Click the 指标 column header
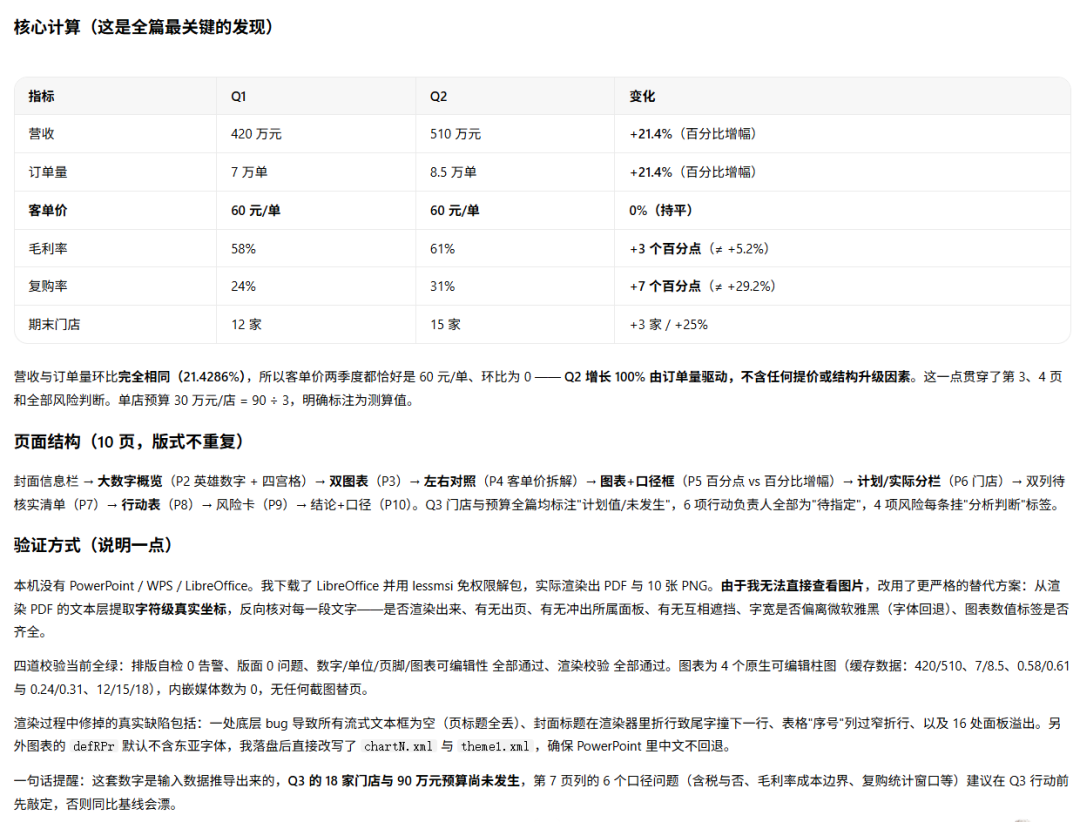Image resolution: width=1080 pixels, height=822 pixels. click(41, 96)
